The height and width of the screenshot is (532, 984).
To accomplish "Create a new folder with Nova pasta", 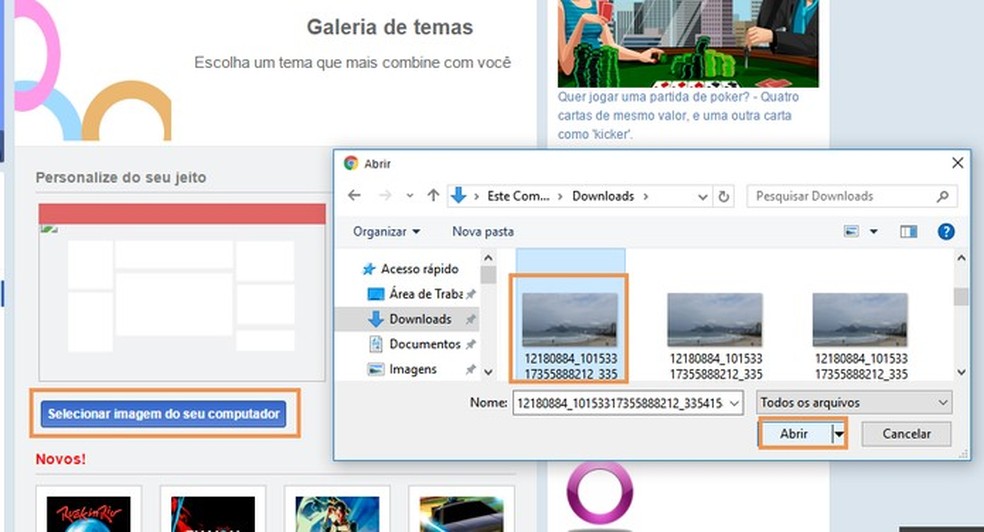I will tap(483, 231).
